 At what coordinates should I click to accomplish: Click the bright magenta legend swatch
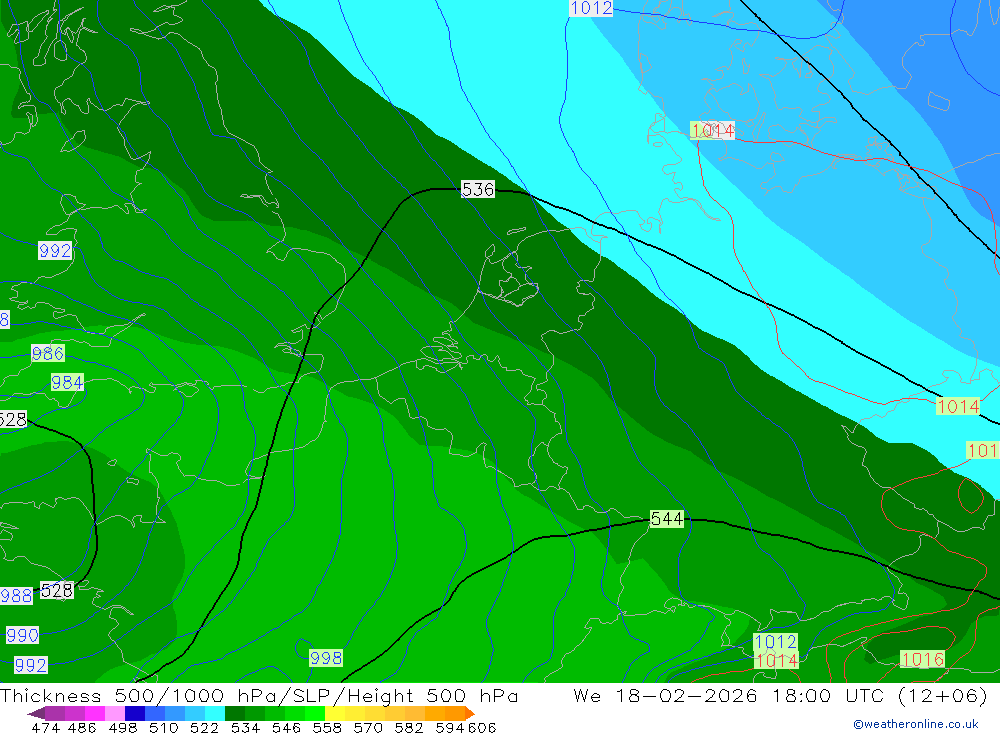coord(93,713)
